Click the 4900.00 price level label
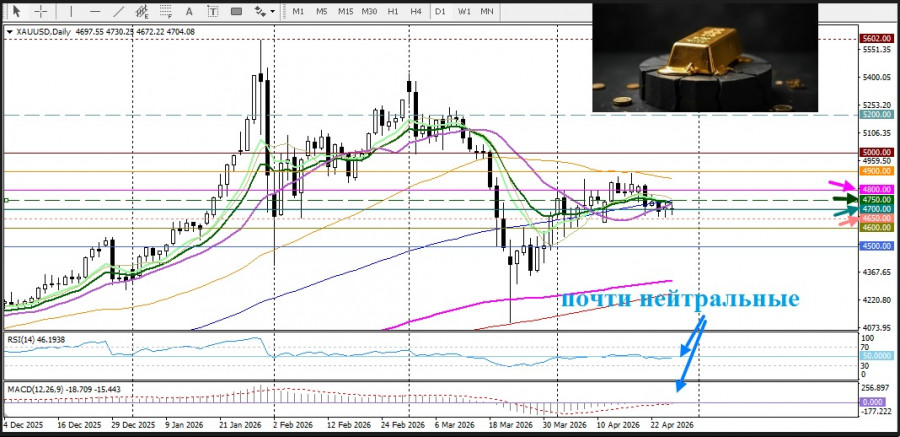Image resolution: width=900 pixels, height=437 pixels. tap(876, 171)
